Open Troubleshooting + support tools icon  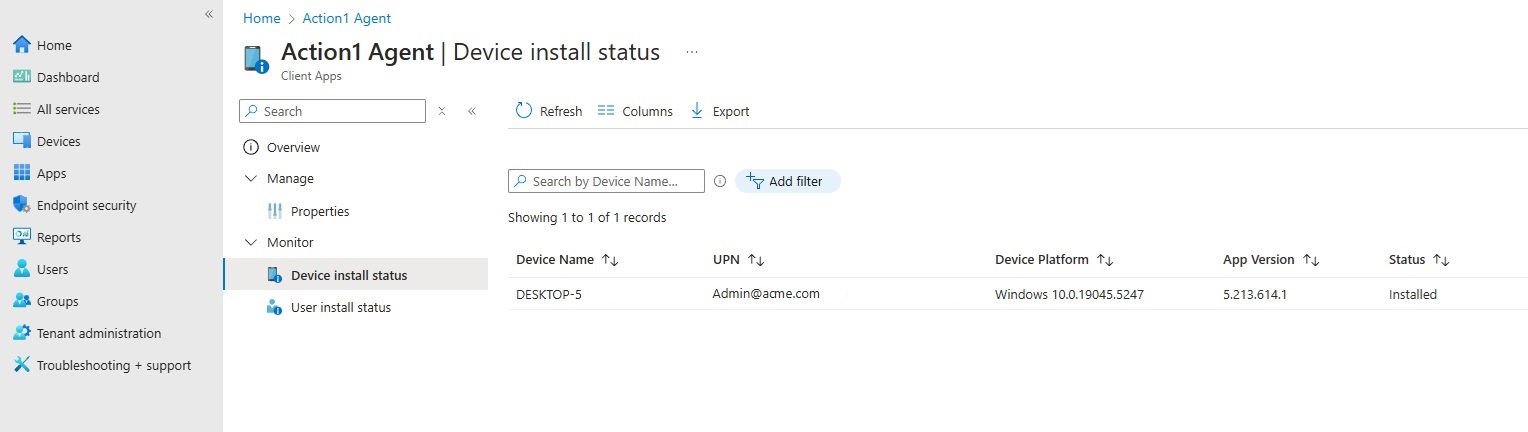click(x=22, y=365)
